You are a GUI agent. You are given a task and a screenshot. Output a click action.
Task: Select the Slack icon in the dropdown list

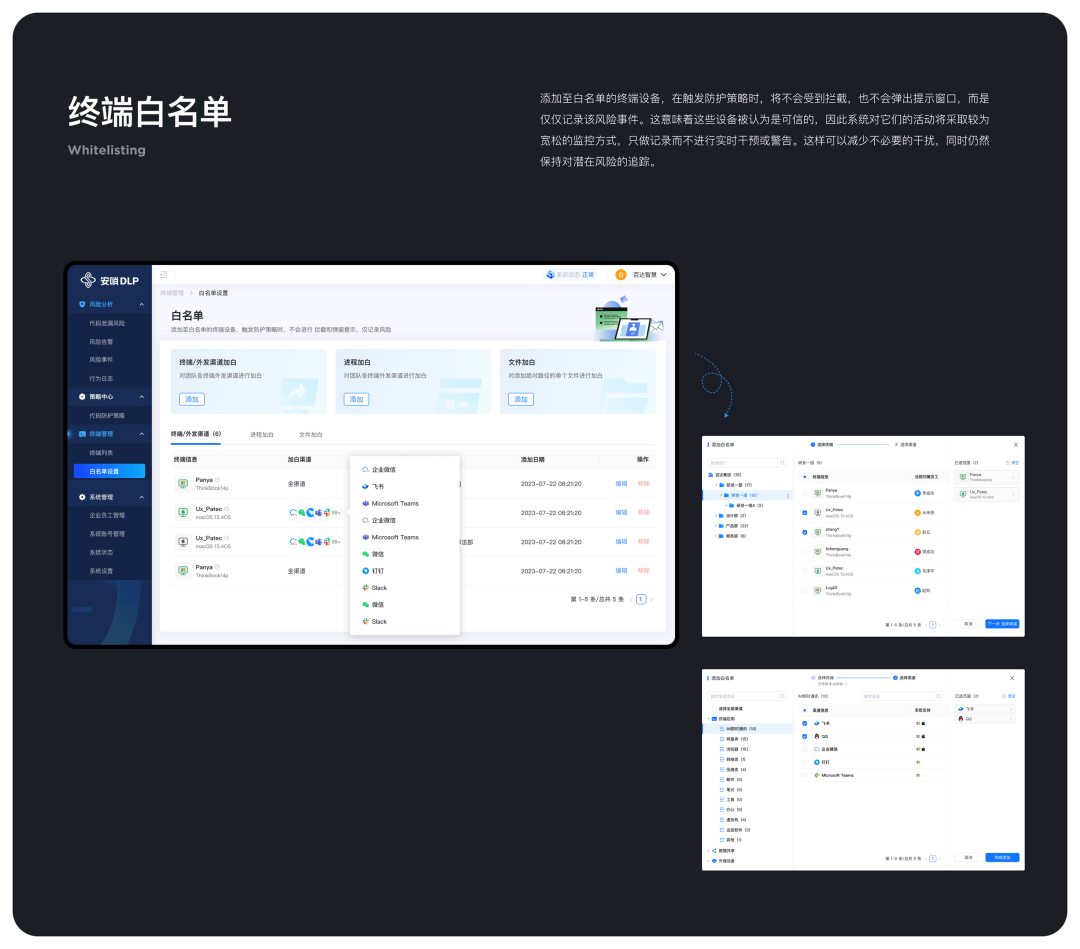pyautogui.click(x=365, y=588)
